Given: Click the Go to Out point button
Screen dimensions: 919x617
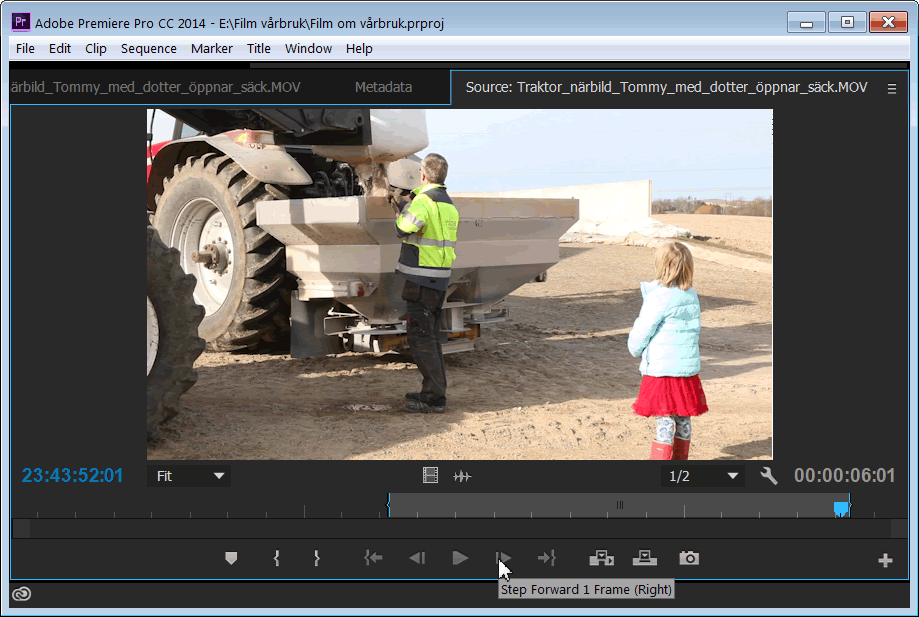Looking at the screenshot, I should click(x=546, y=559).
